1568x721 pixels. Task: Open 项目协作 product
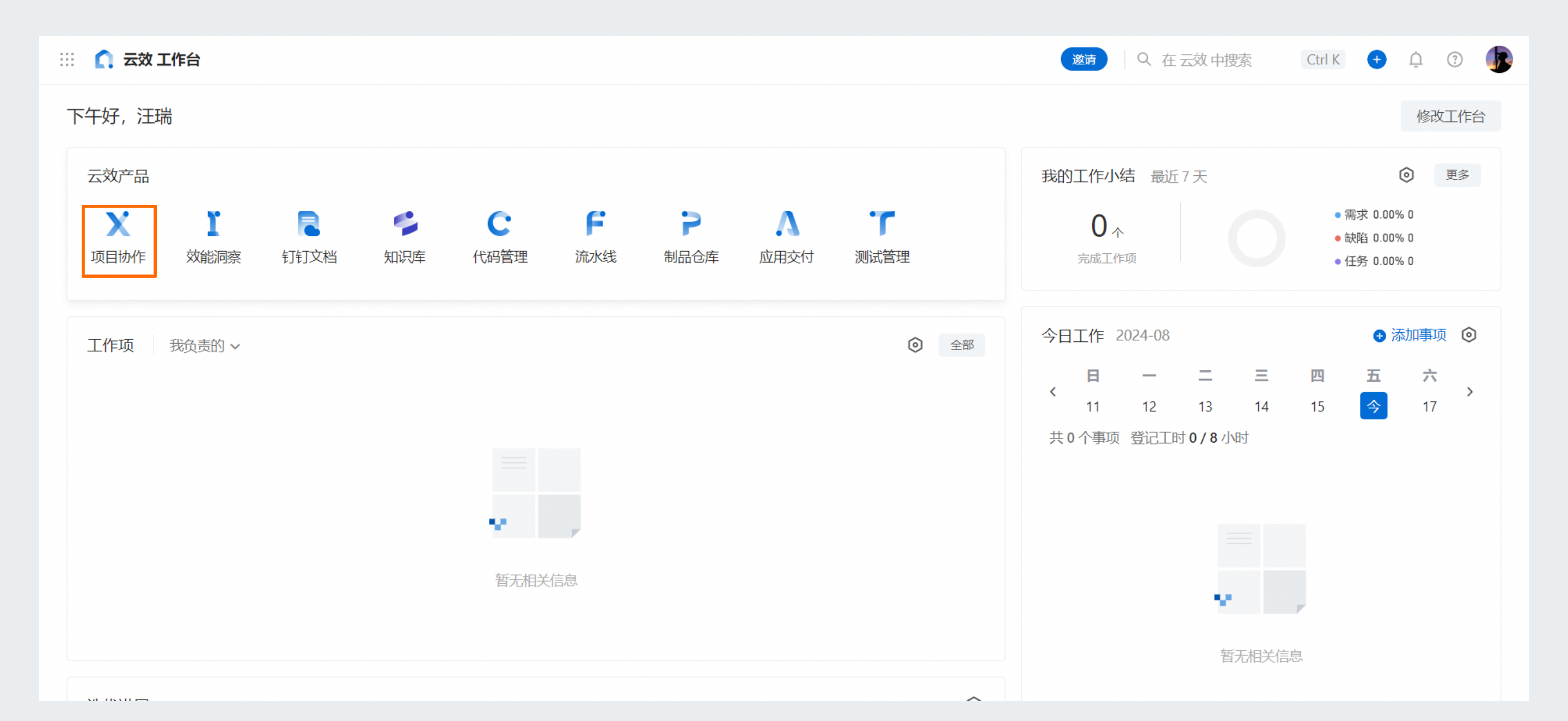[x=119, y=241]
